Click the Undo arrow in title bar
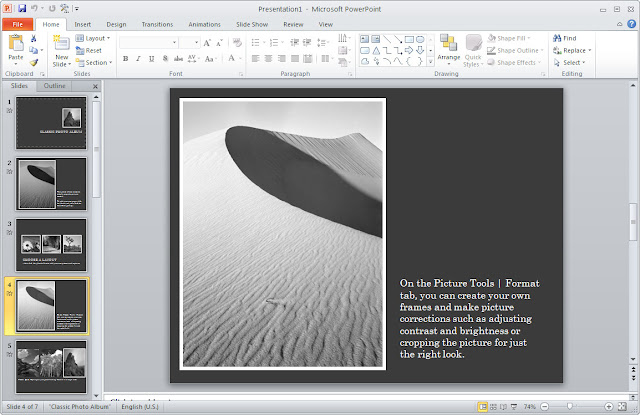The width and height of the screenshot is (640, 415). pos(34,8)
